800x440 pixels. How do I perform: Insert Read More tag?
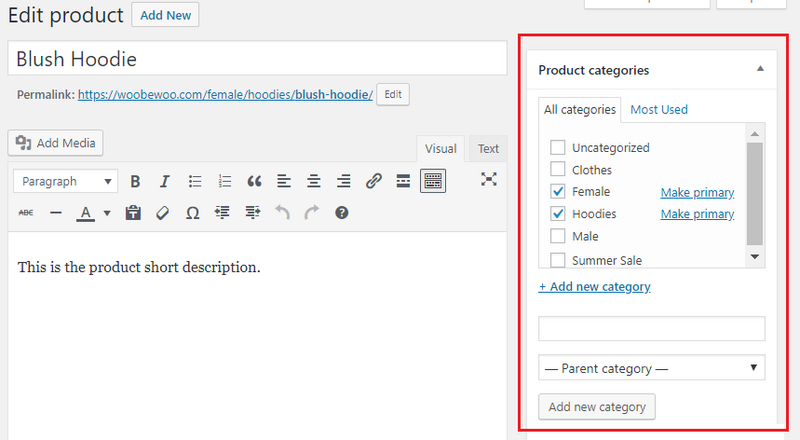(403, 181)
